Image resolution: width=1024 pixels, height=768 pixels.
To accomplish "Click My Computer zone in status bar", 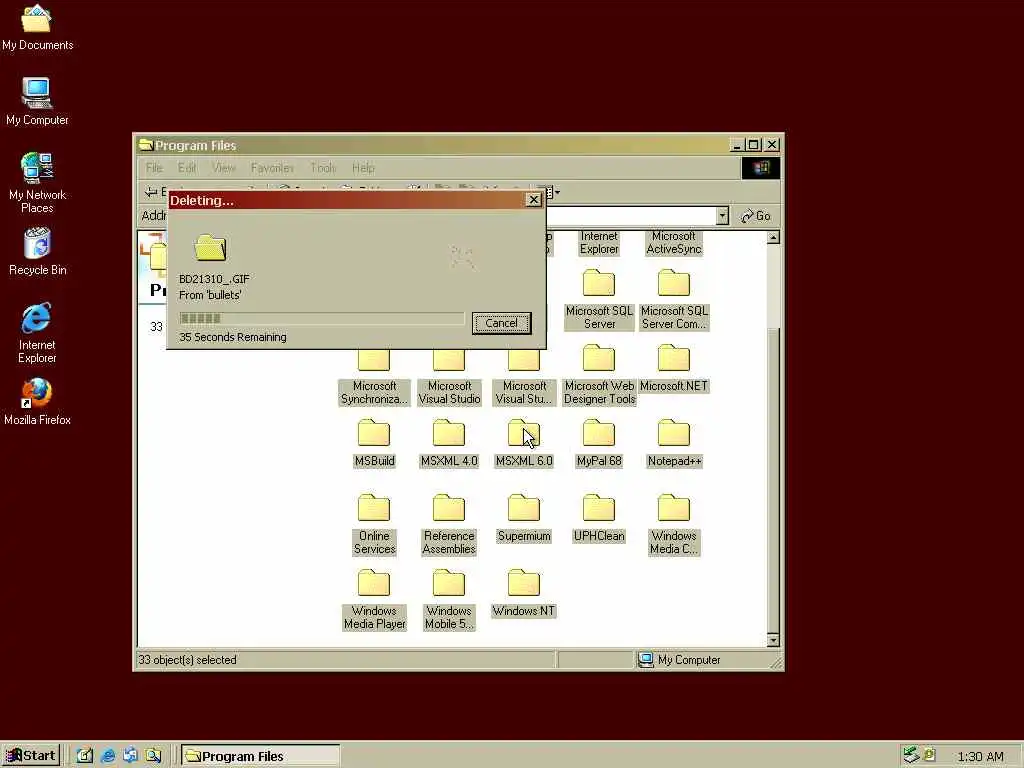I will click(x=679, y=660).
